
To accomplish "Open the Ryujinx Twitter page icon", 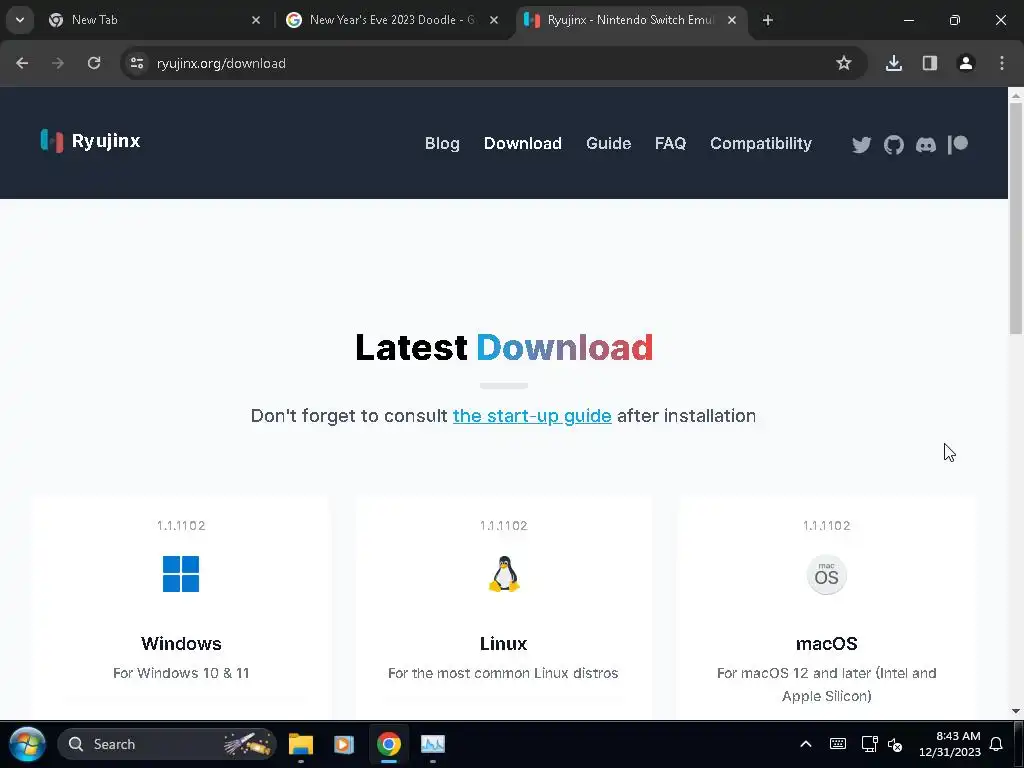I will (861, 144).
